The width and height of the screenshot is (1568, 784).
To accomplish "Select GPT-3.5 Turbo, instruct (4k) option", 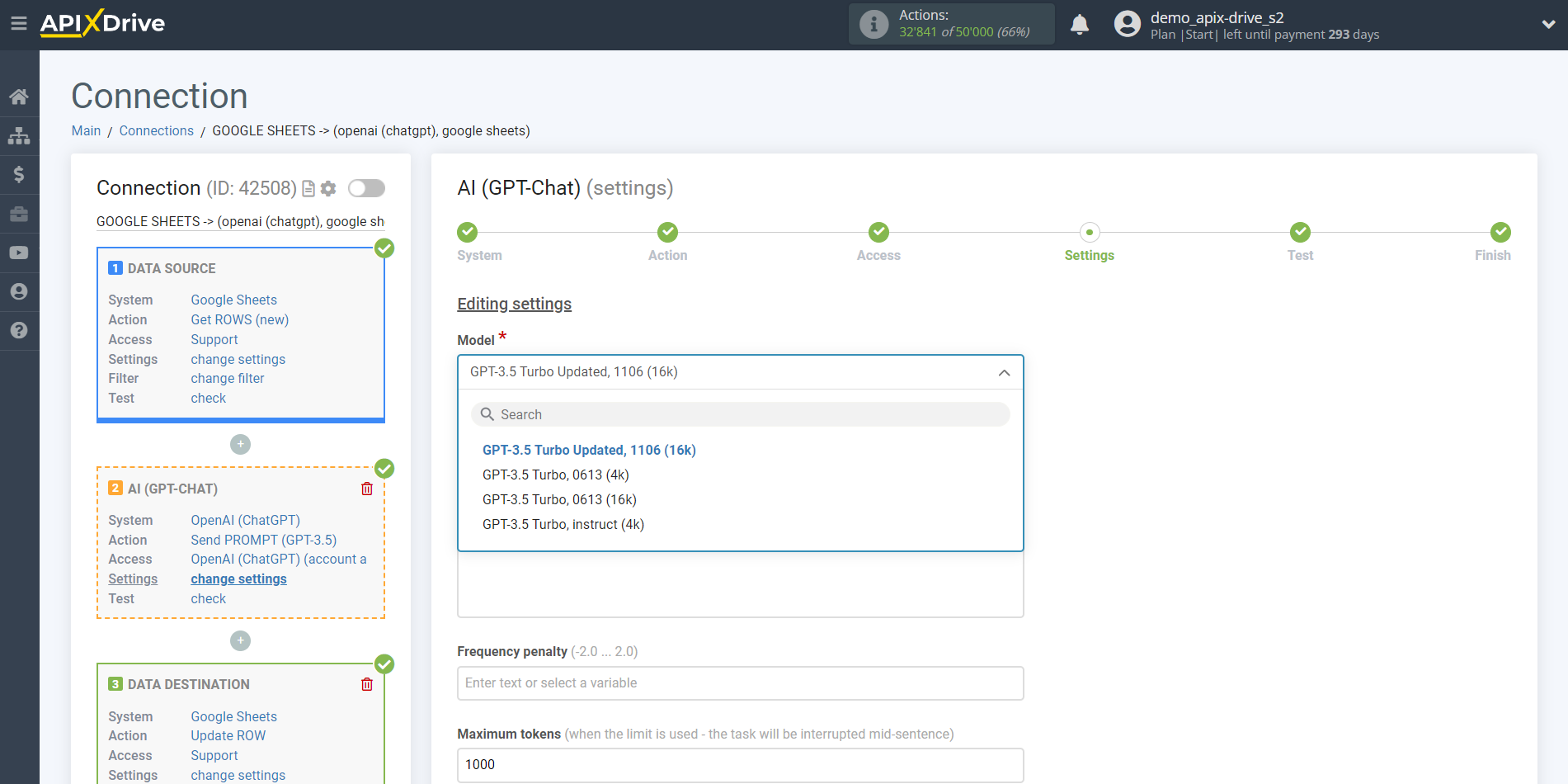I will [563, 524].
